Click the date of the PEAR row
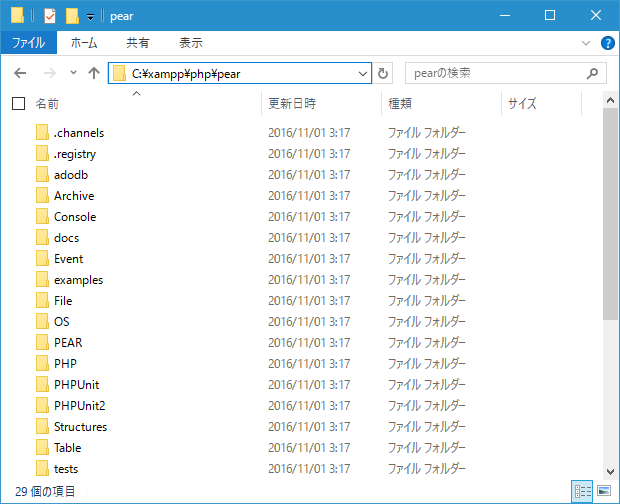 coord(309,342)
